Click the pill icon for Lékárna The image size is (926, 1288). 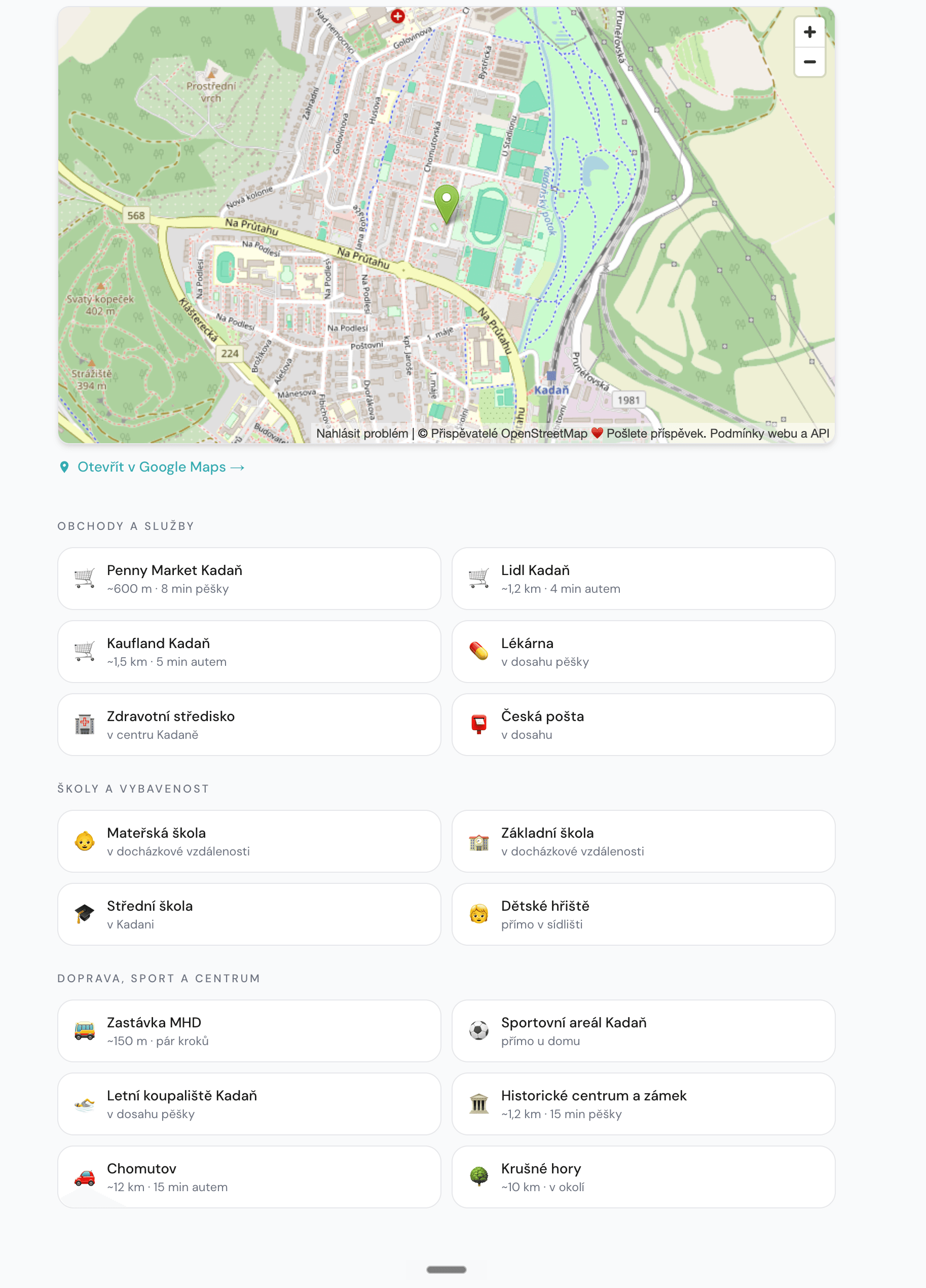coord(478,652)
